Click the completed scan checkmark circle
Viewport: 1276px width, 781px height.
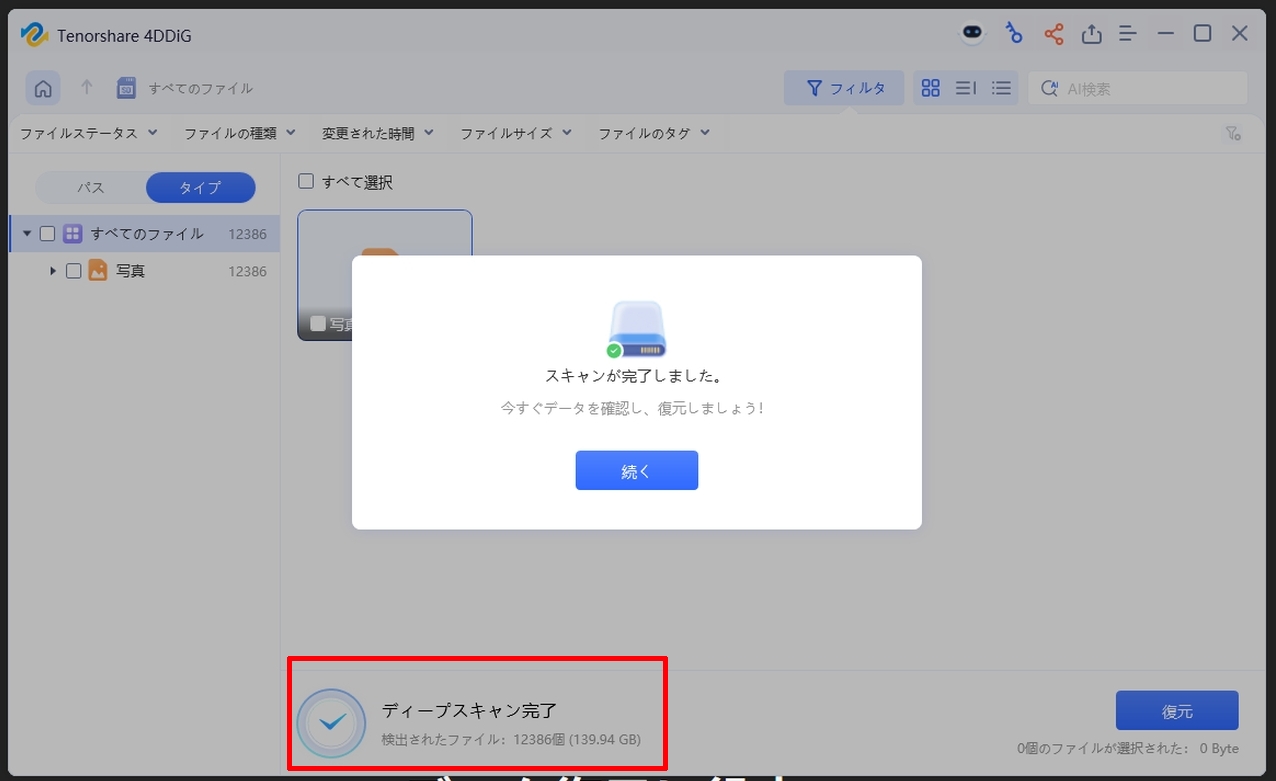332,722
